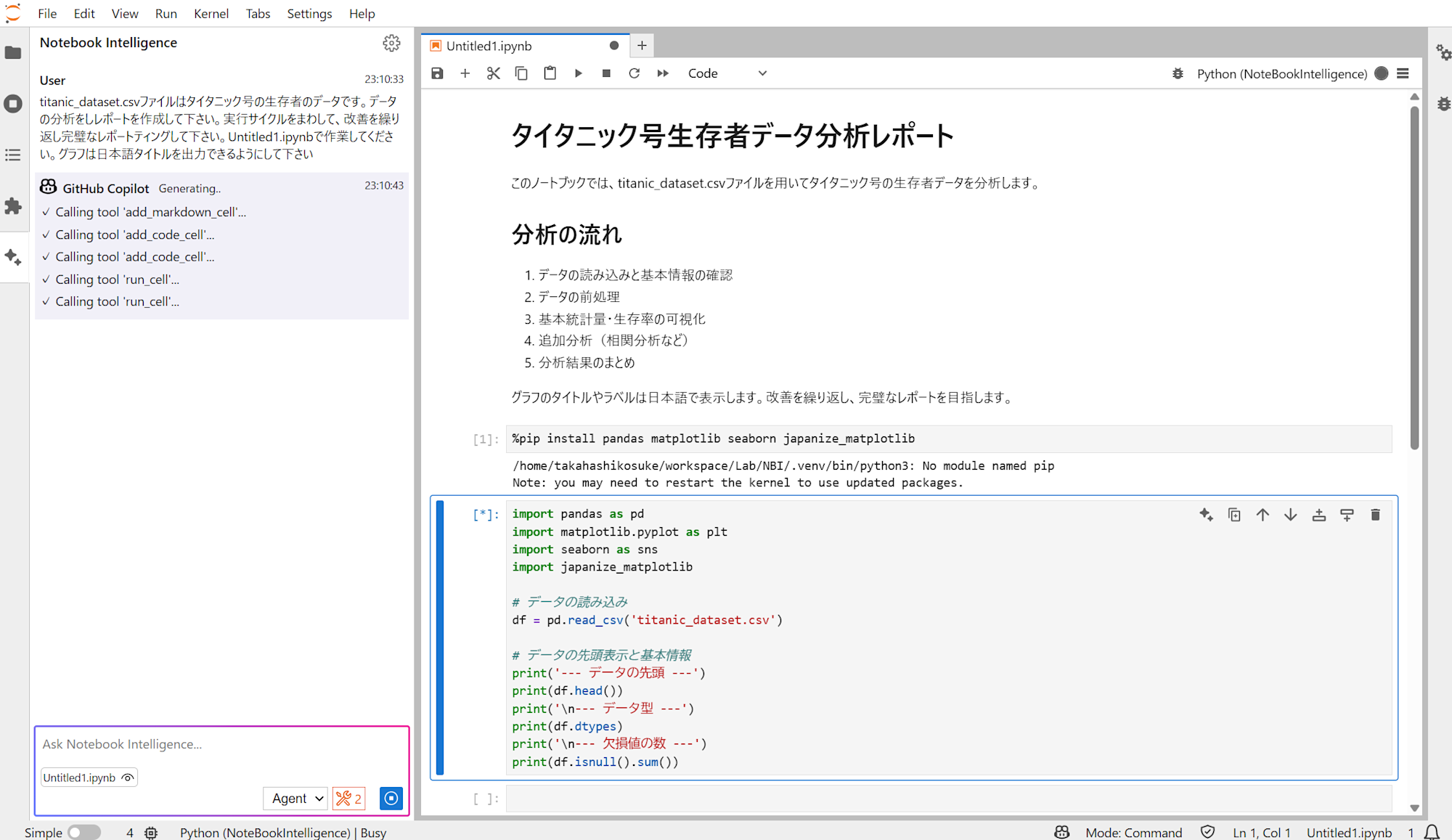This screenshot has height=840, width=1452.
Task: Enable the debugger bug icon in toolbar
Action: (1178, 73)
